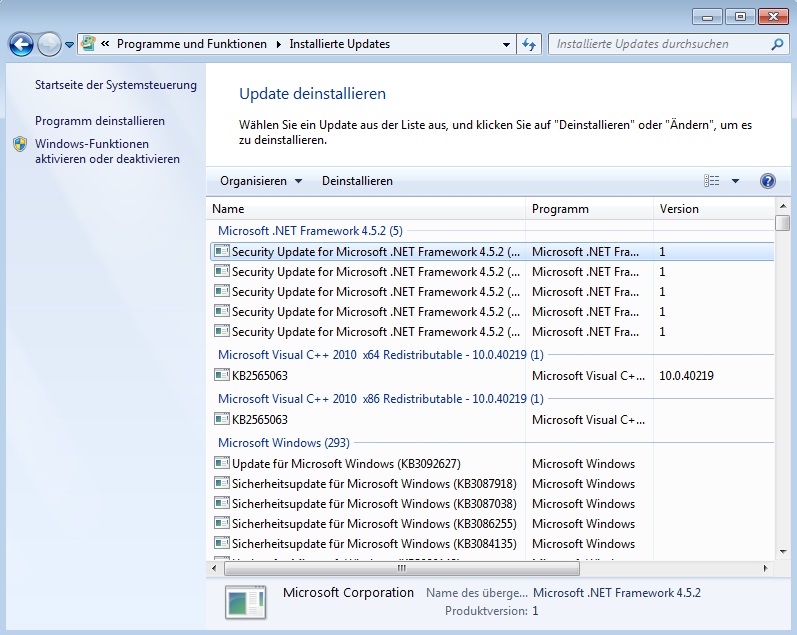Click the magnifier search icon
Image resolution: width=797 pixels, height=635 pixels.
pyautogui.click(x=777, y=44)
